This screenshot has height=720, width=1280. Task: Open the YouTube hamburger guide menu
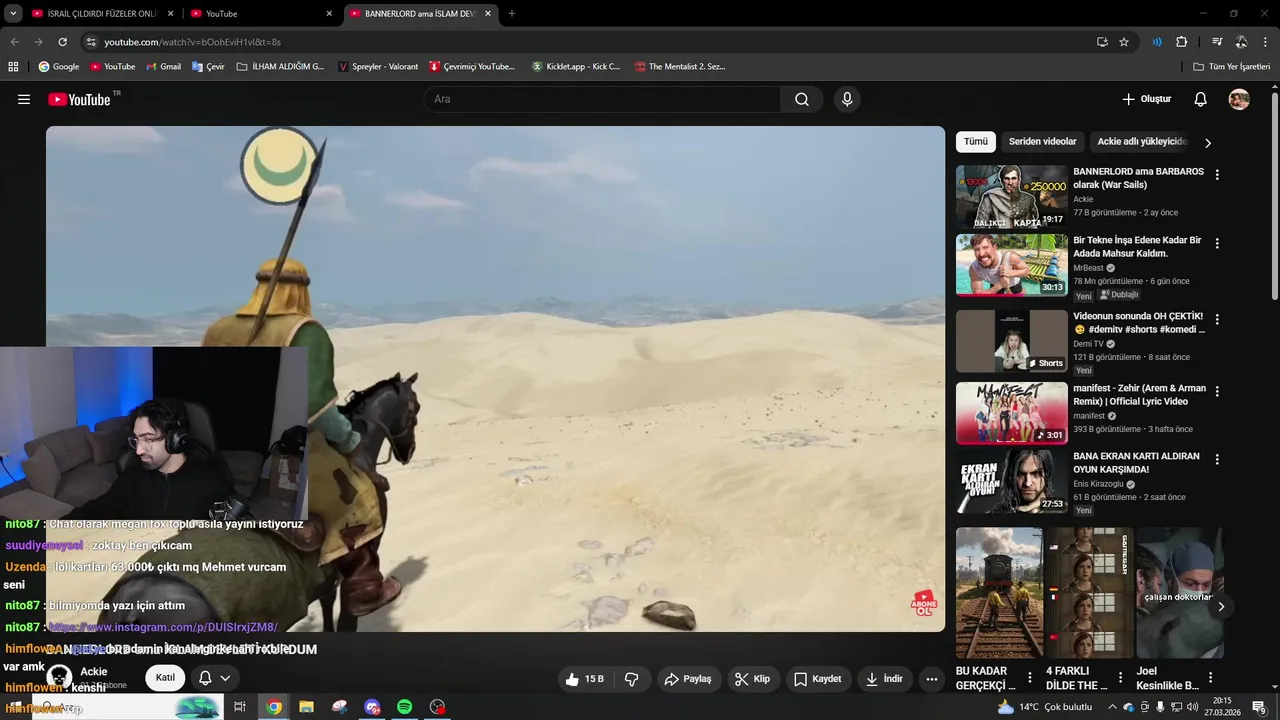(24, 99)
